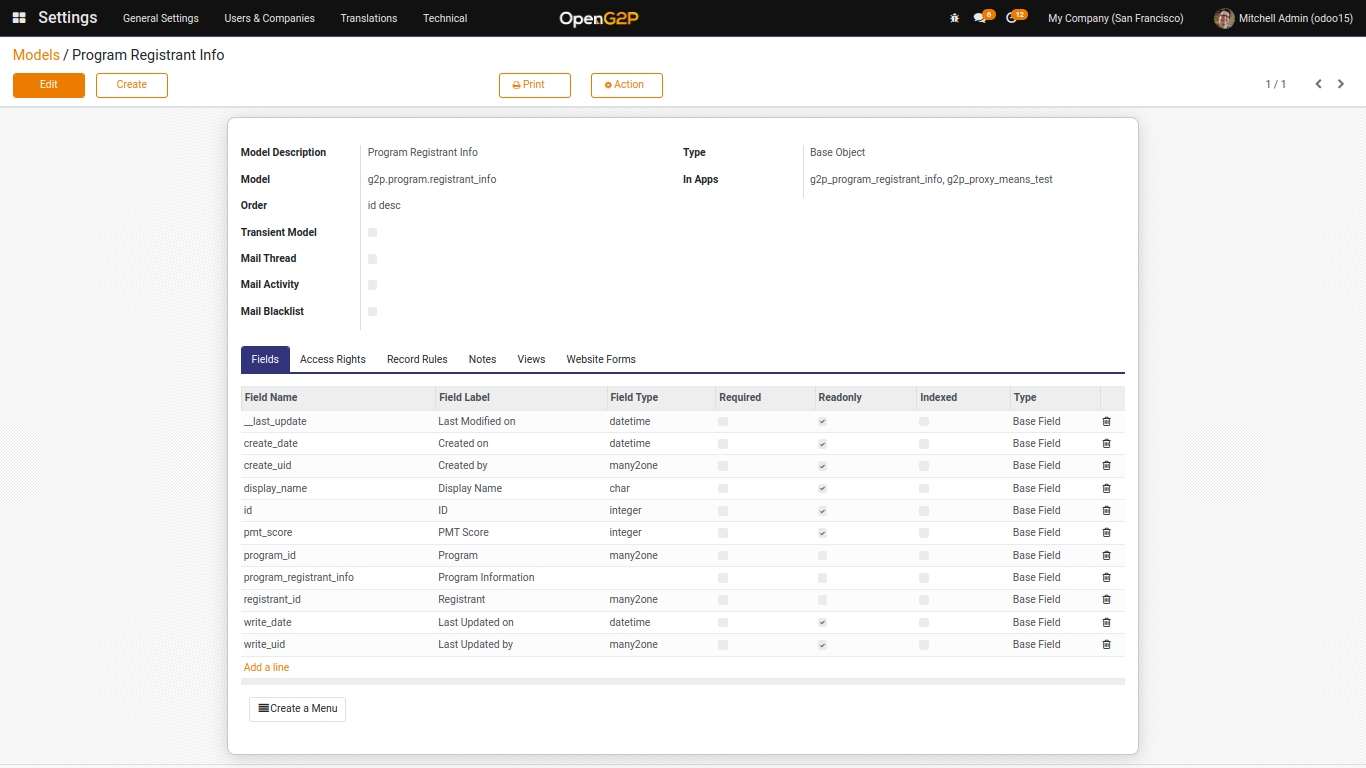The height and width of the screenshot is (768, 1366).
Task: Open the apps grid menu icon
Action: click(19, 18)
